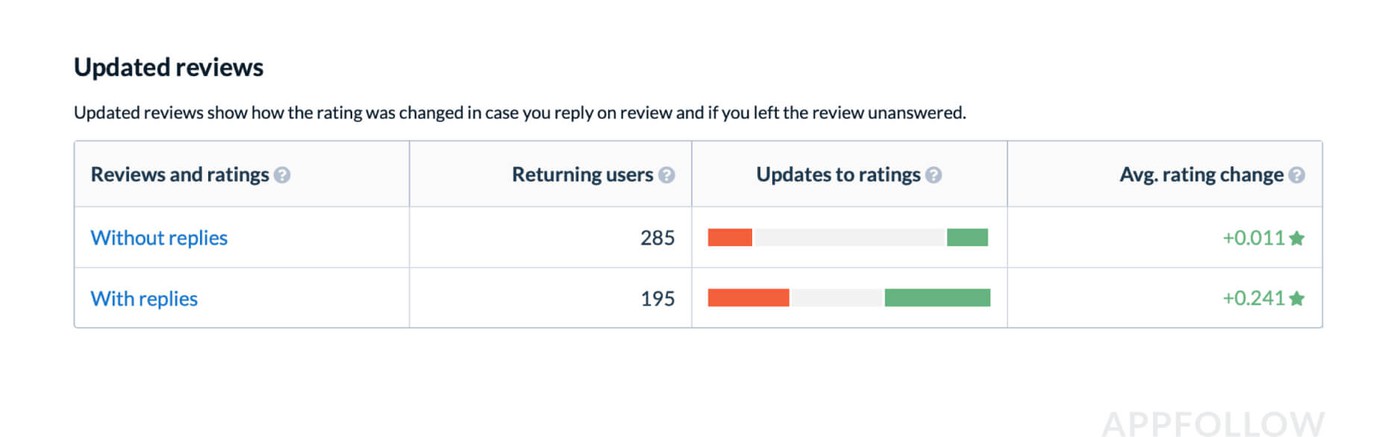Click the Avg. rating change column header
Screen dimensions: 1400x437
pyautogui.click(x=1201, y=175)
